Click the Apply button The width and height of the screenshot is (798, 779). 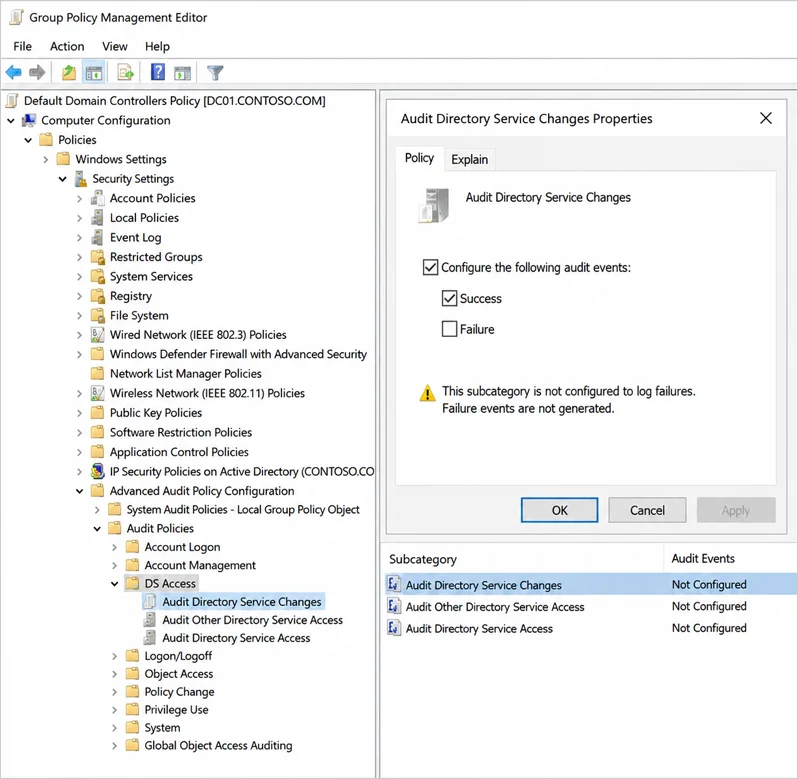(736, 510)
